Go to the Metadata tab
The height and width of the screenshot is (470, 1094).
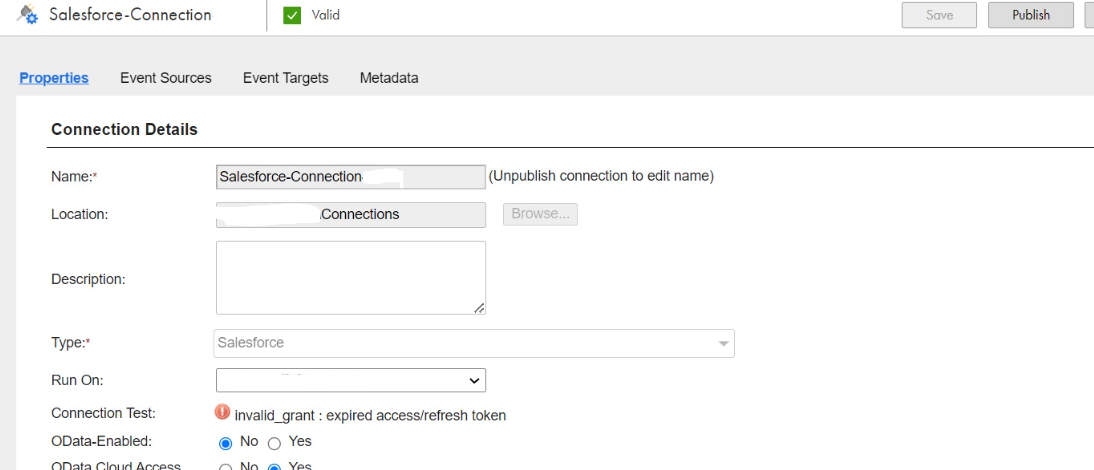click(x=389, y=78)
